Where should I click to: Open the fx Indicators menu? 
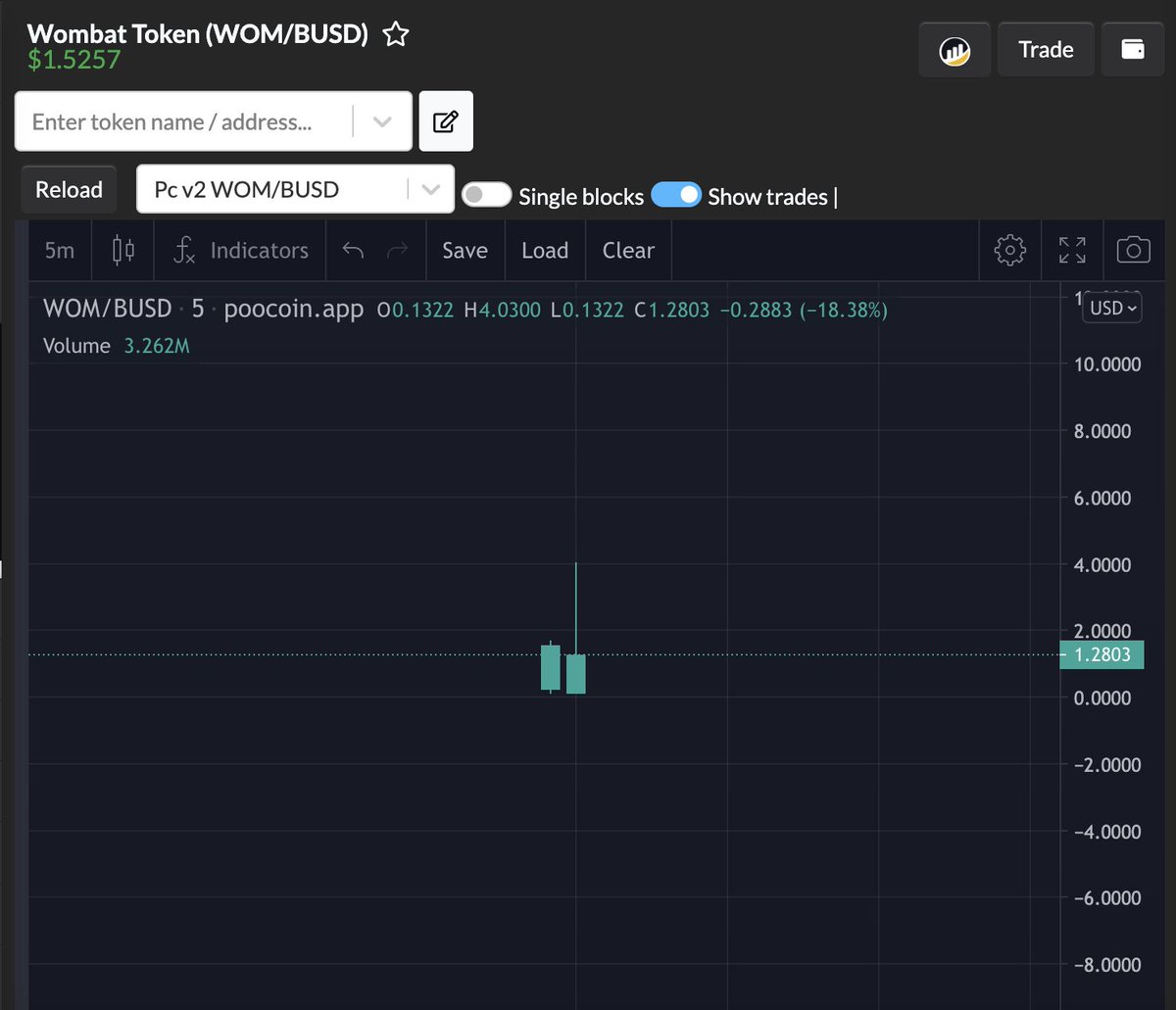click(240, 251)
